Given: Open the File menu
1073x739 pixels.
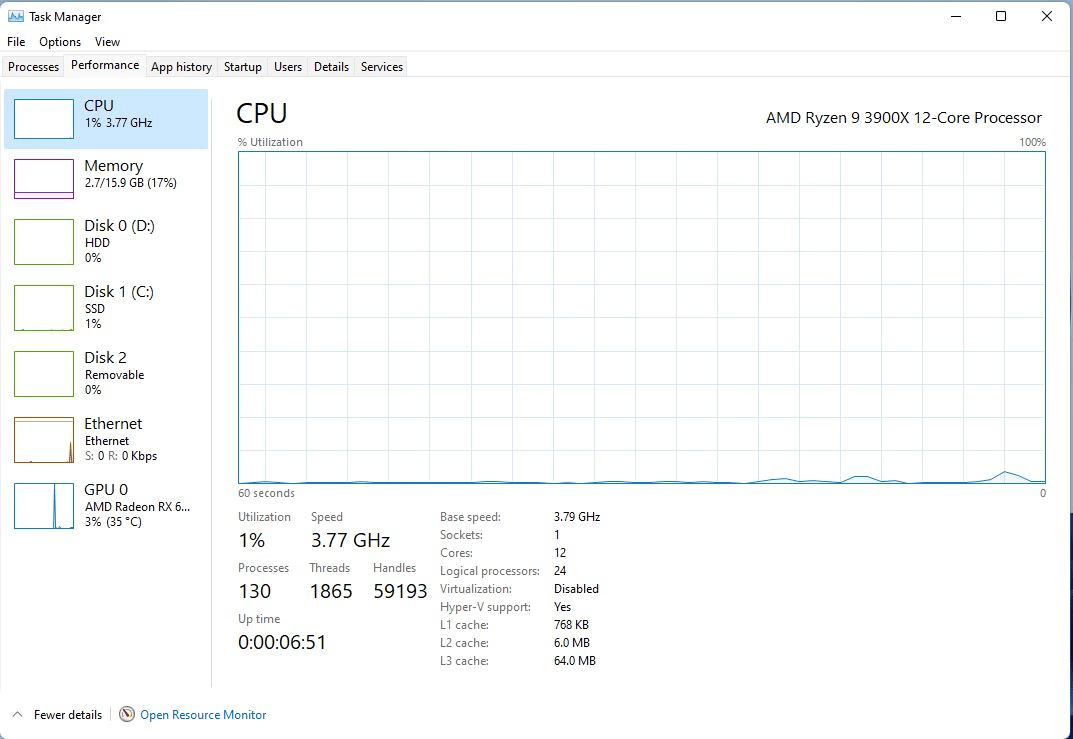Looking at the screenshot, I should pyautogui.click(x=16, y=42).
